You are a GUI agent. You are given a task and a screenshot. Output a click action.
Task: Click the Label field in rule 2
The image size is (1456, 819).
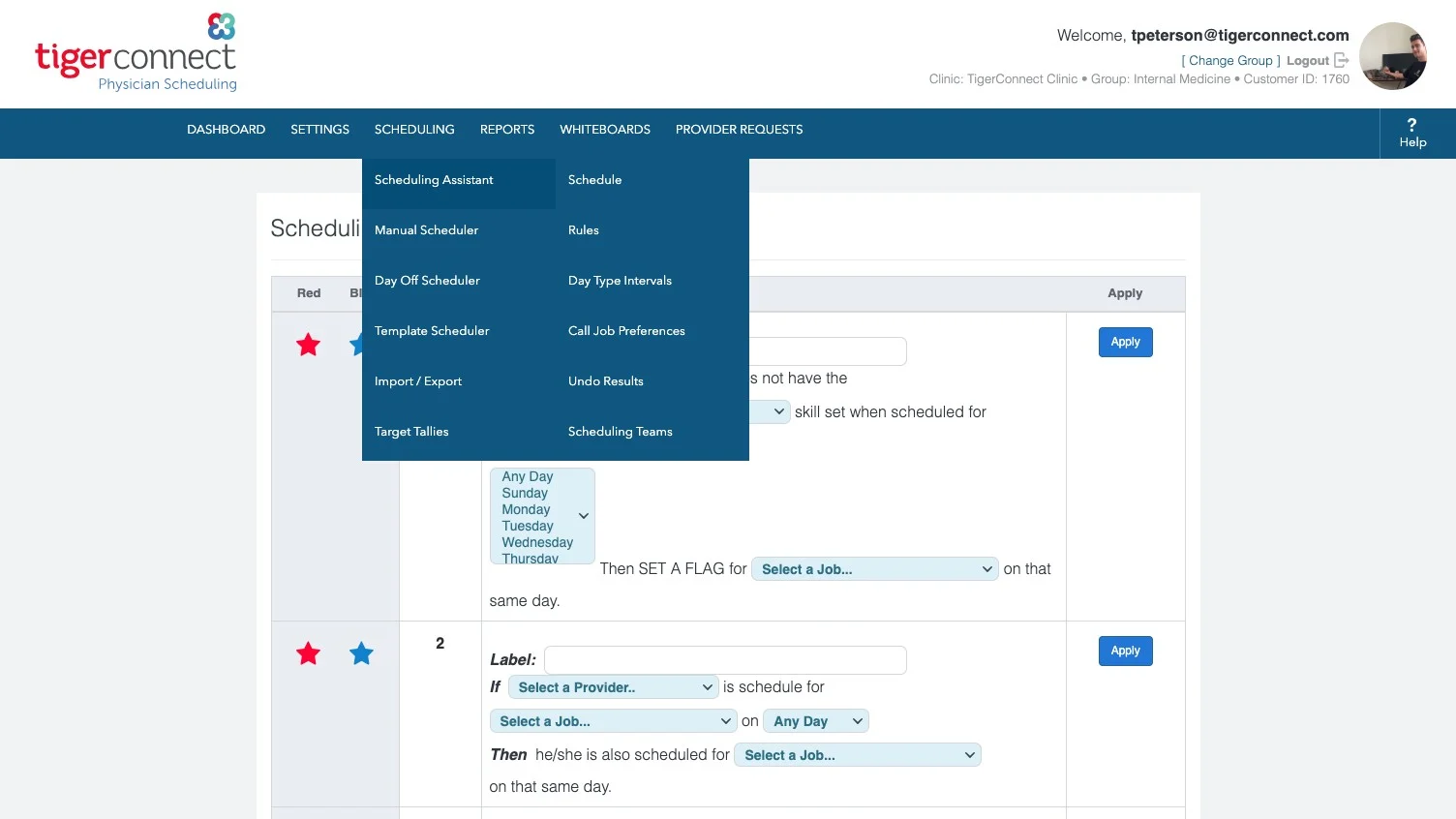coord(725,660)
